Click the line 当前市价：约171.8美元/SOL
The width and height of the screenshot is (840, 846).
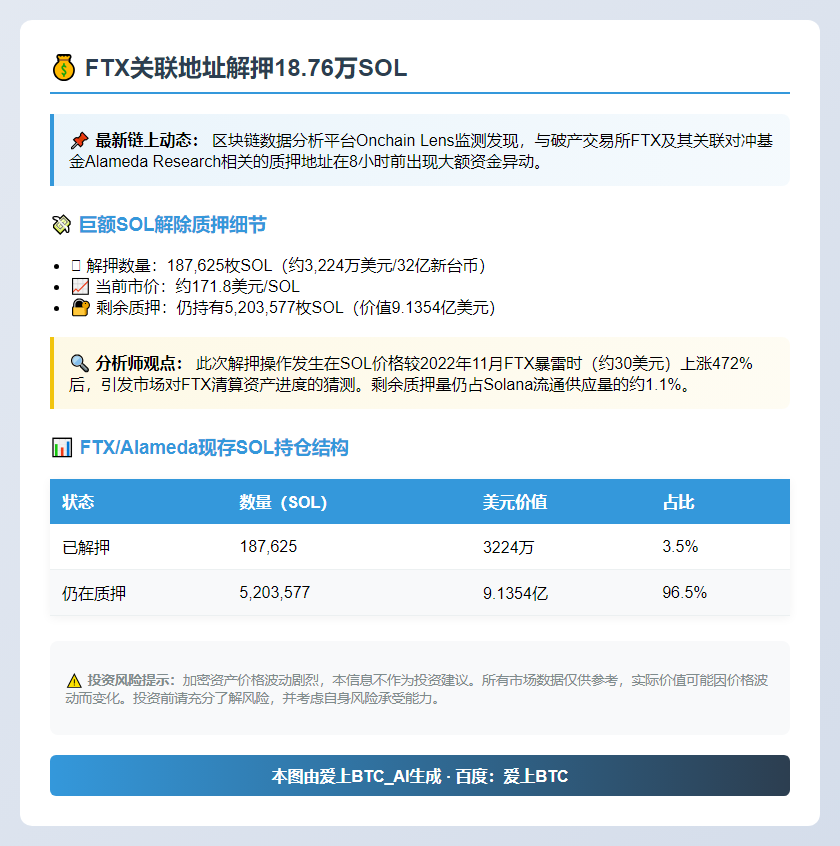click(197, 286)
